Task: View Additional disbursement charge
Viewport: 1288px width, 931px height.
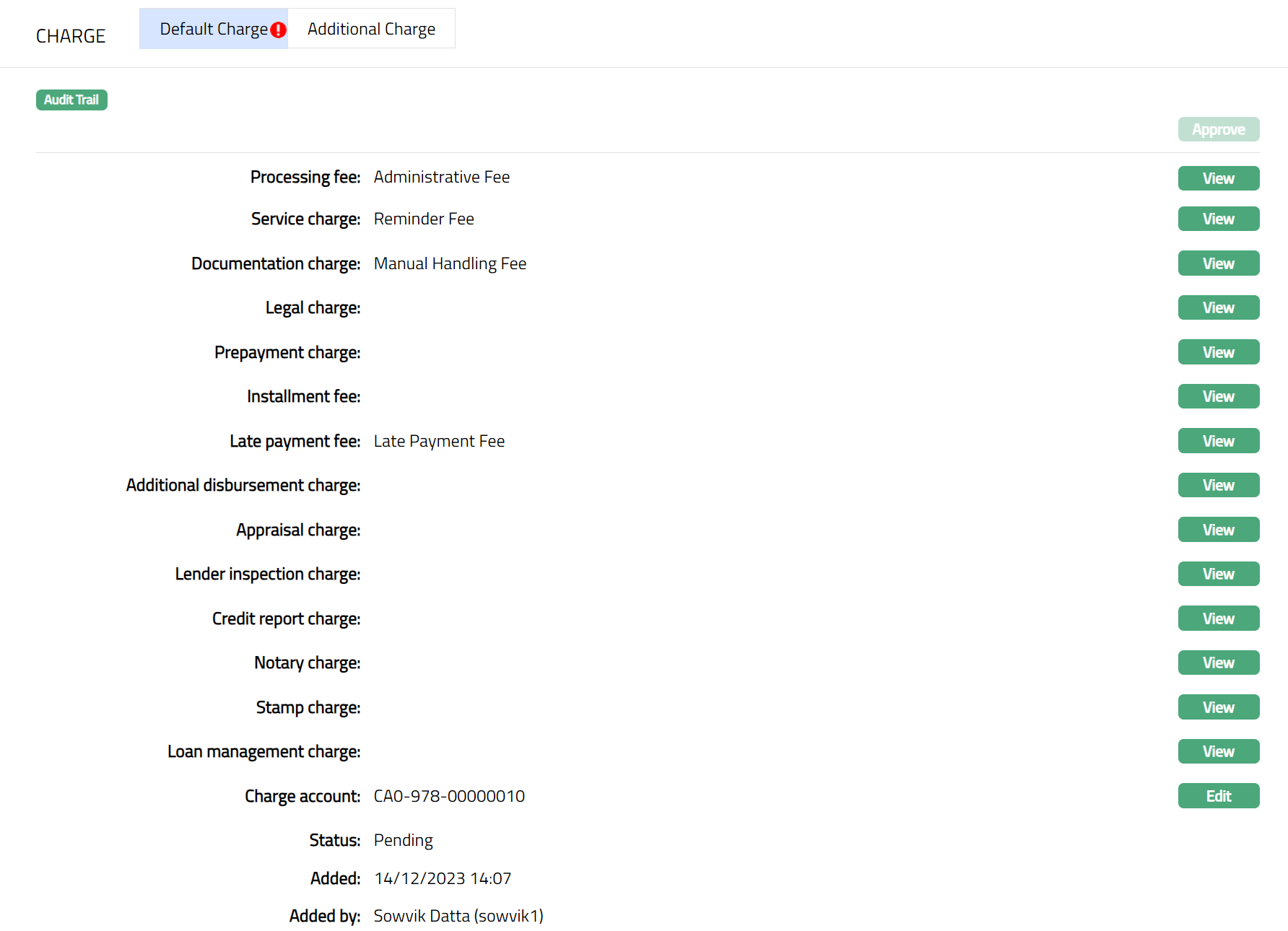Action: pos(1218,485)
